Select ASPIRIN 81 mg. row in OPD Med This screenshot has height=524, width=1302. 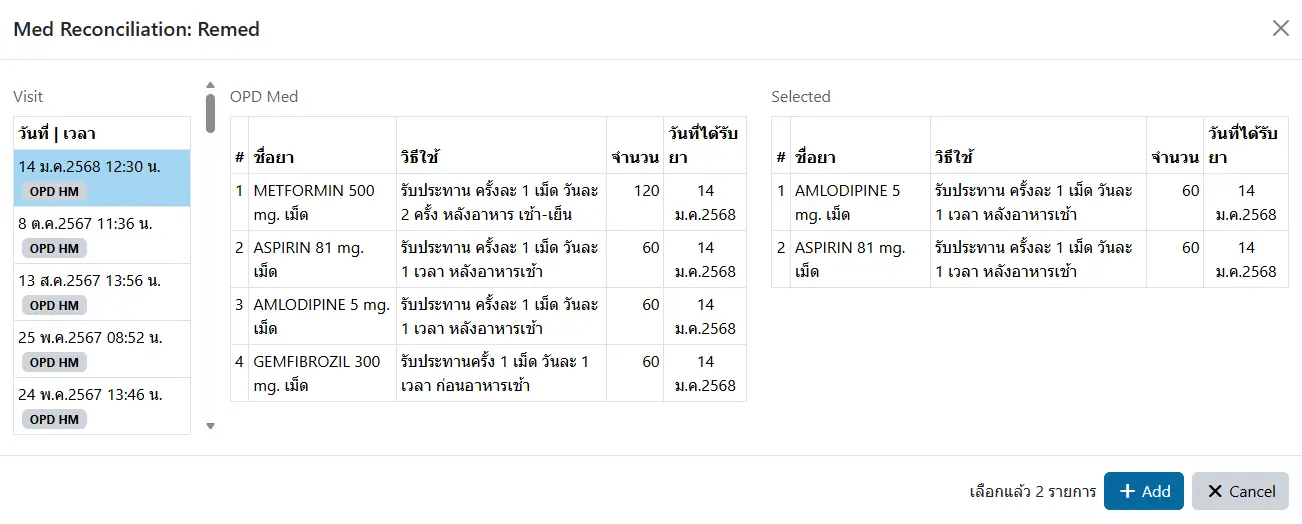[x=320, y=259]
